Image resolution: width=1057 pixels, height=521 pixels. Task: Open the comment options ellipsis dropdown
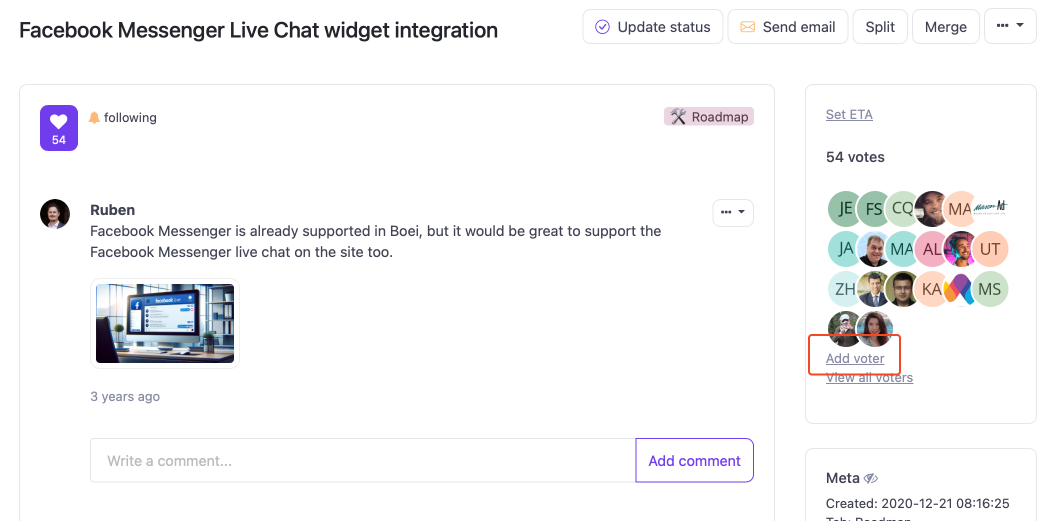click(732, 213)
